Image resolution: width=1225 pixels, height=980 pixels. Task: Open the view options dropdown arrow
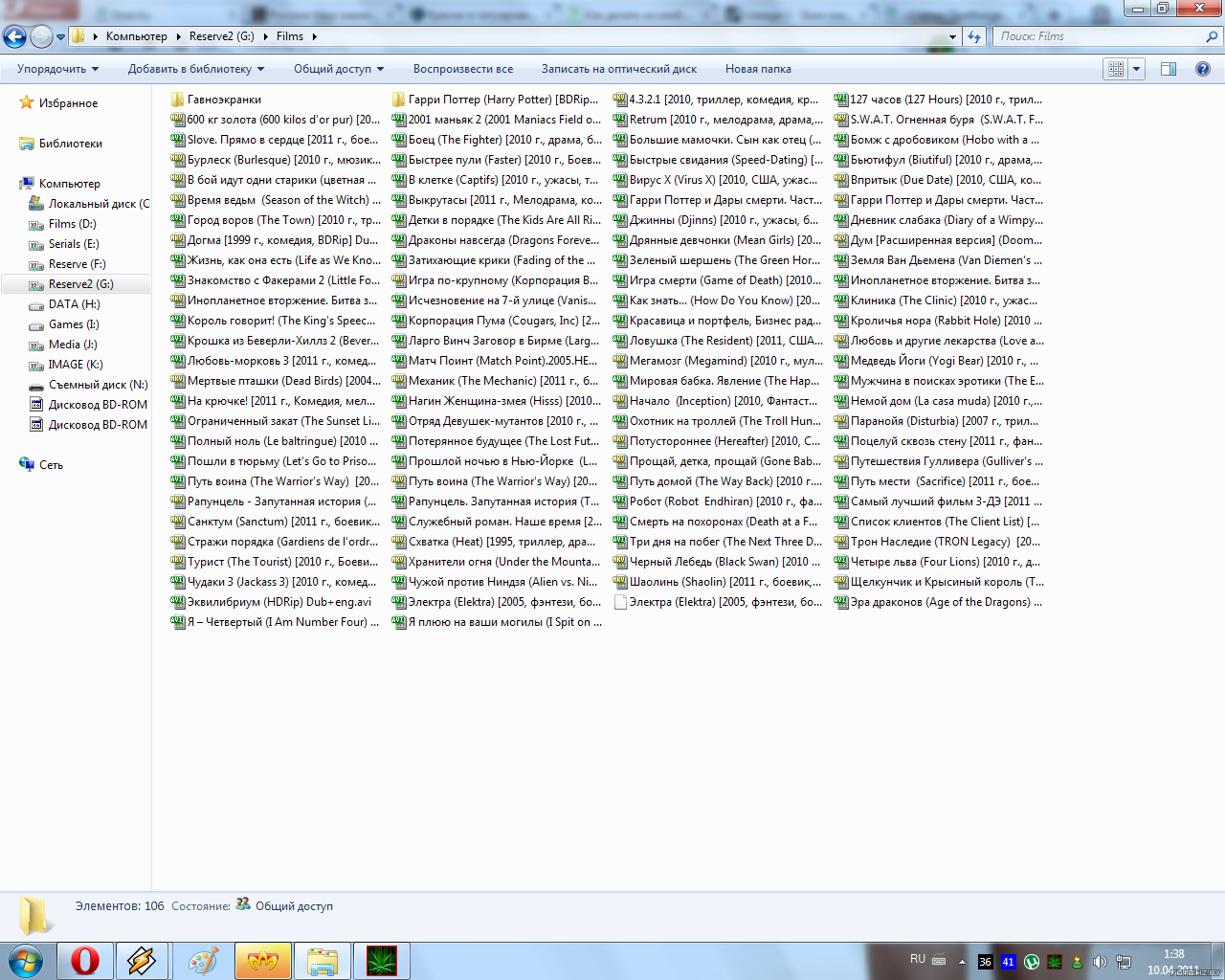[1137, 69]
